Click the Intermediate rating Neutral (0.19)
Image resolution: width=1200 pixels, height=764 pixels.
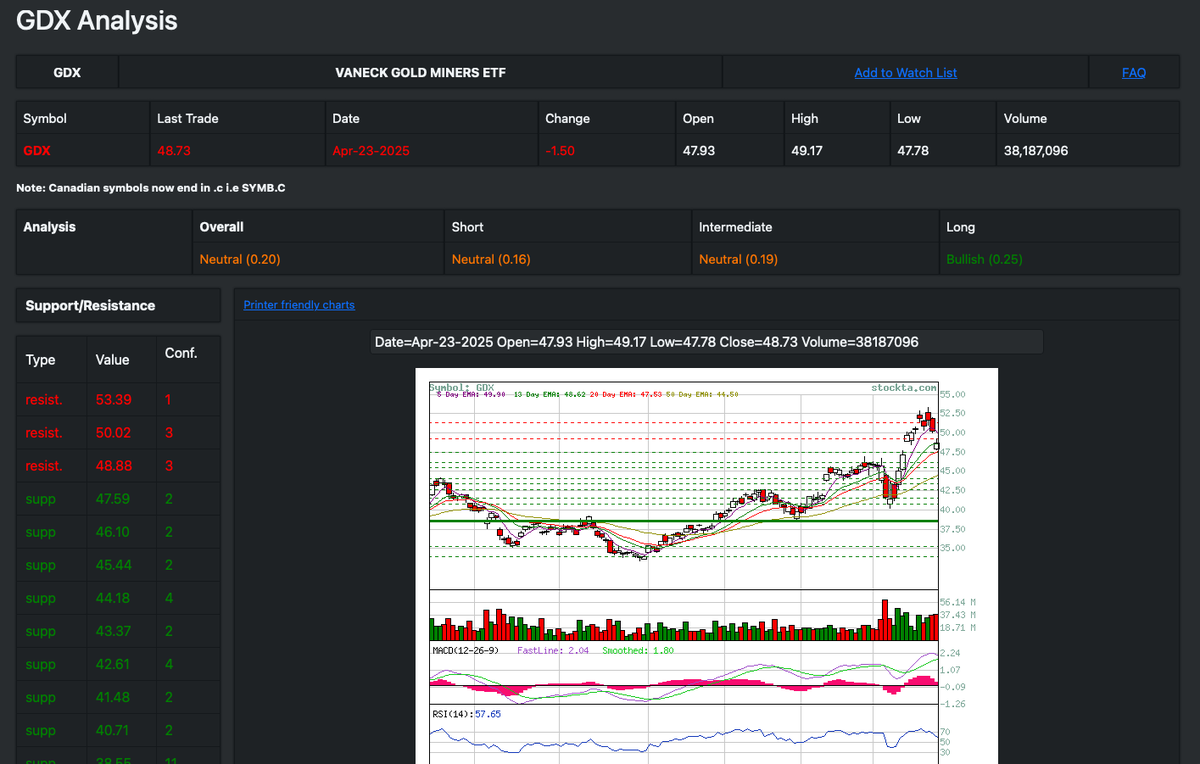coord(738,259)
